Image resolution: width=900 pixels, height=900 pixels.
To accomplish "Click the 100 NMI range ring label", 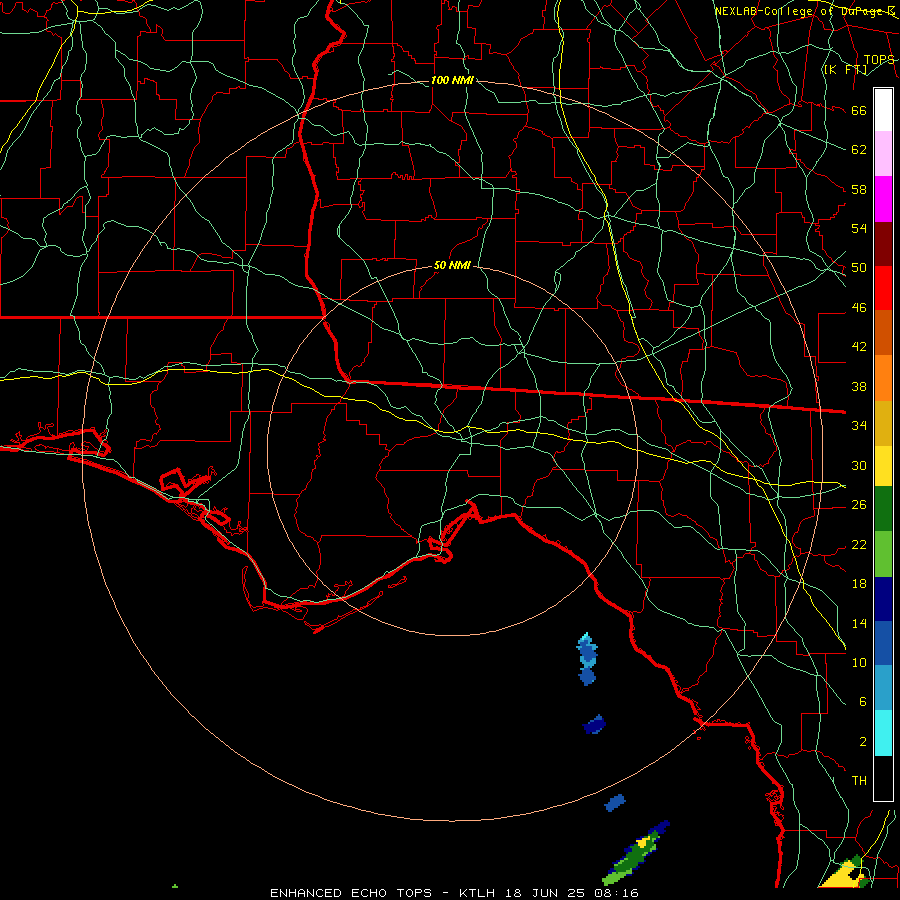I will coord(452,80).
